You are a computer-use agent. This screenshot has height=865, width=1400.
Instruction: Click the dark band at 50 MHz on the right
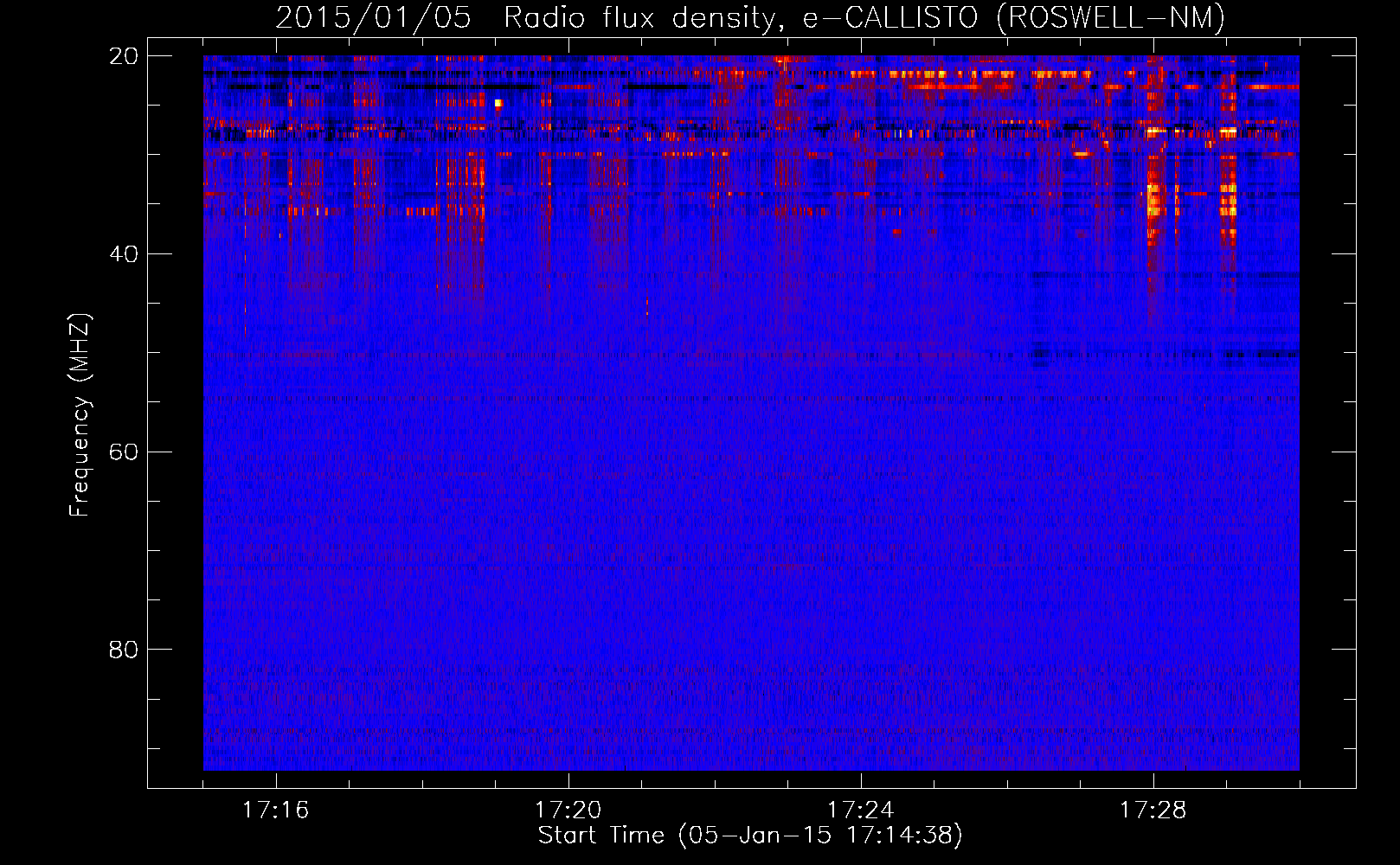1255,354
